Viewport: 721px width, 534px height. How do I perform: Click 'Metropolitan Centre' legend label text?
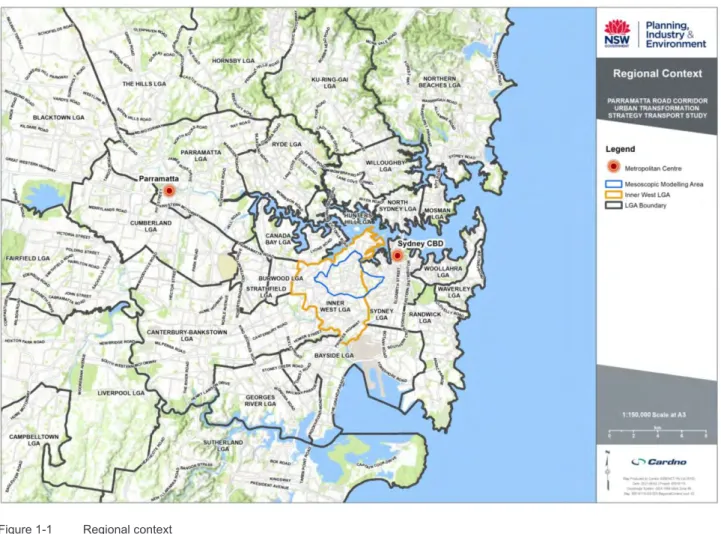point(653,168)
